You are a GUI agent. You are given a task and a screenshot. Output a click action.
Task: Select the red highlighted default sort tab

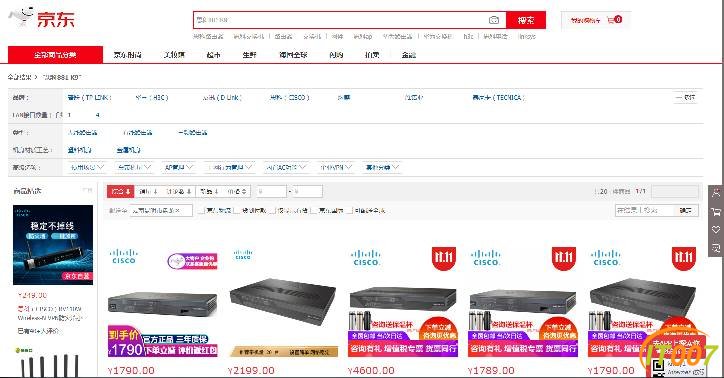coord(121,191)
